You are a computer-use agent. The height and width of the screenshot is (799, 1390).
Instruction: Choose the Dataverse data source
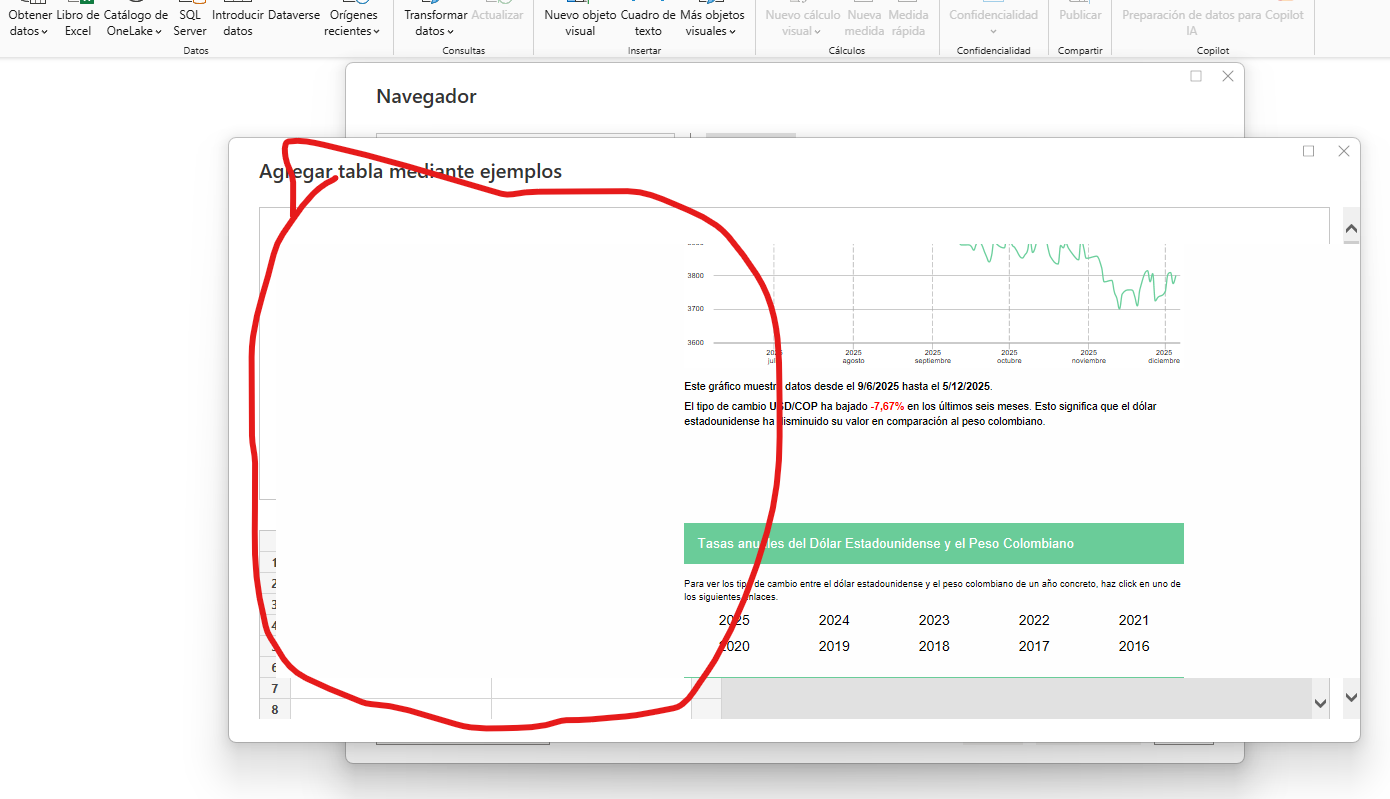pyautogui.click(x=293, y=15)
